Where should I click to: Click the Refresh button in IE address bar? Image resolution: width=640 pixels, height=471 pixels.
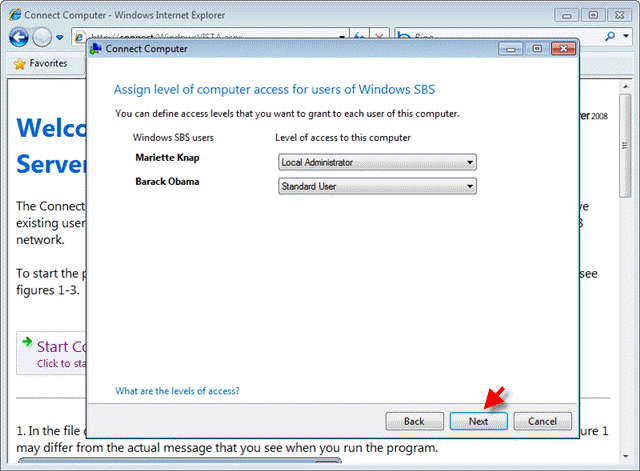tap(360, 35)
